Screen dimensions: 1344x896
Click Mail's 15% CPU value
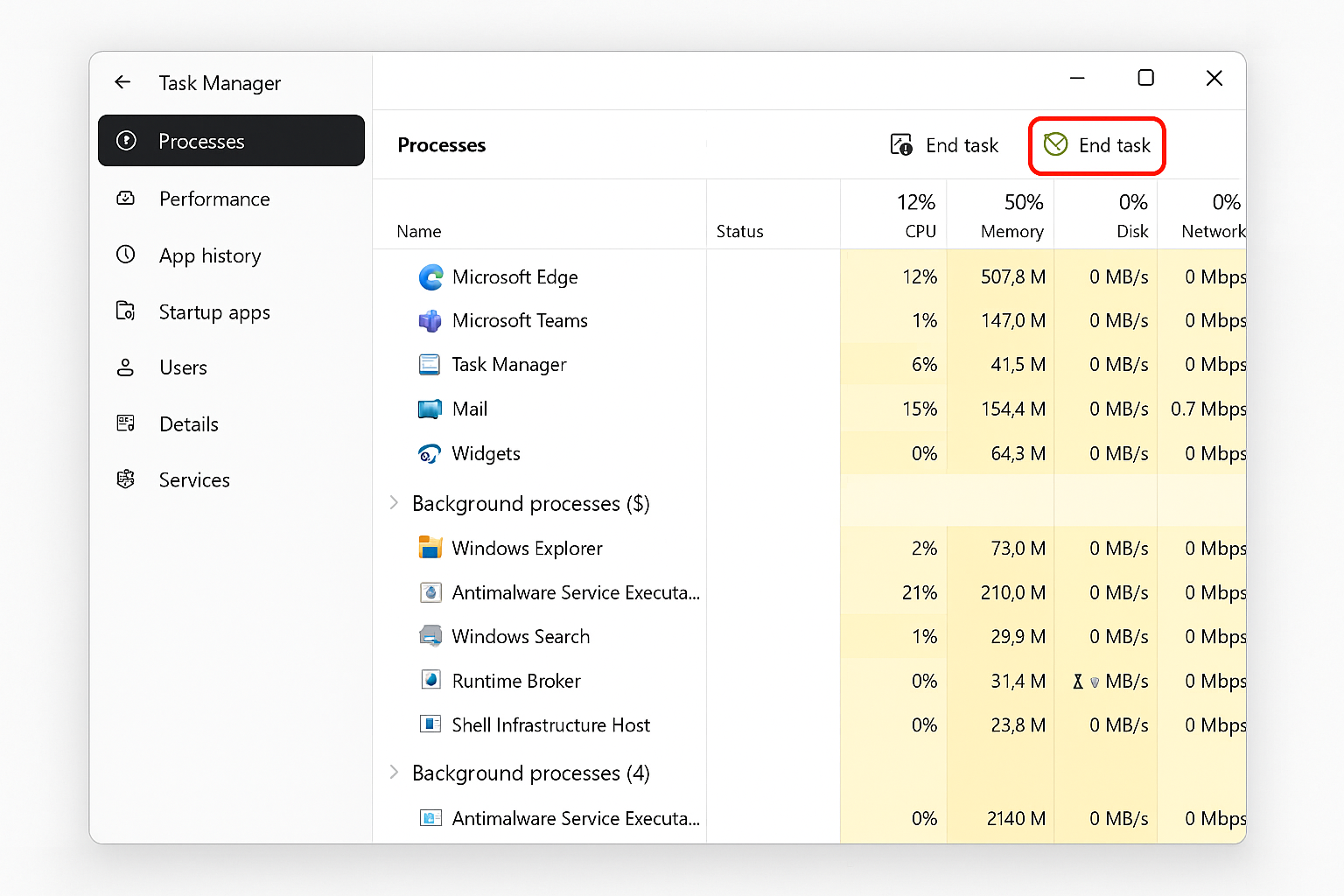920,409
